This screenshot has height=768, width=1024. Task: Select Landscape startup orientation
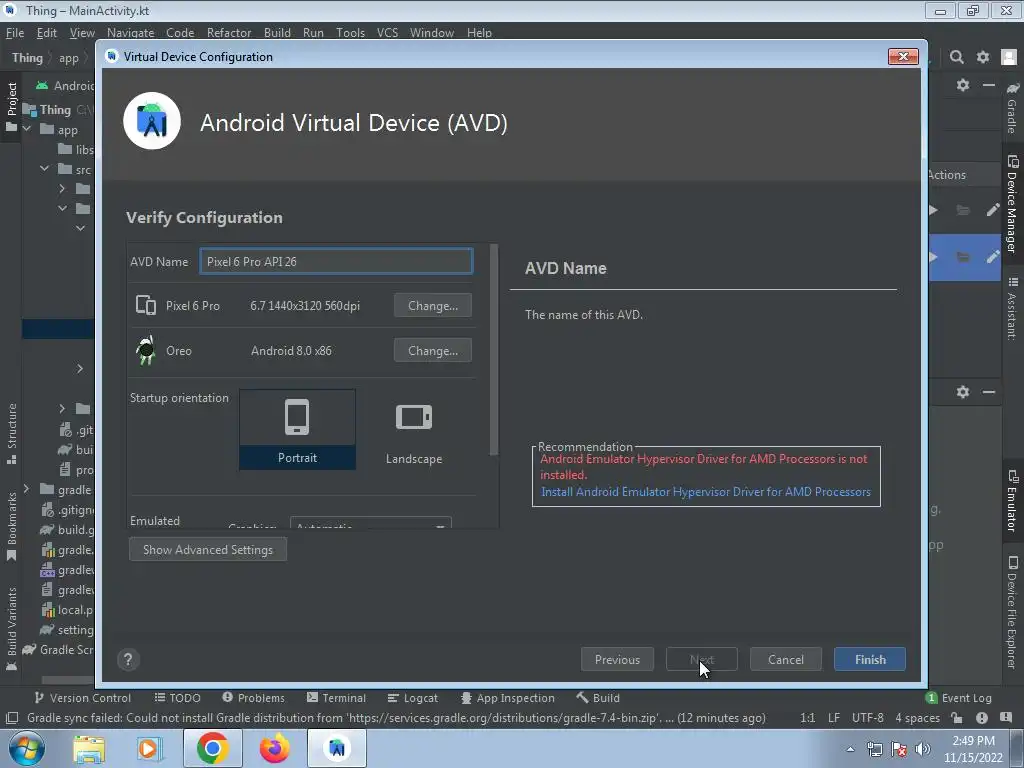point(413,429)
